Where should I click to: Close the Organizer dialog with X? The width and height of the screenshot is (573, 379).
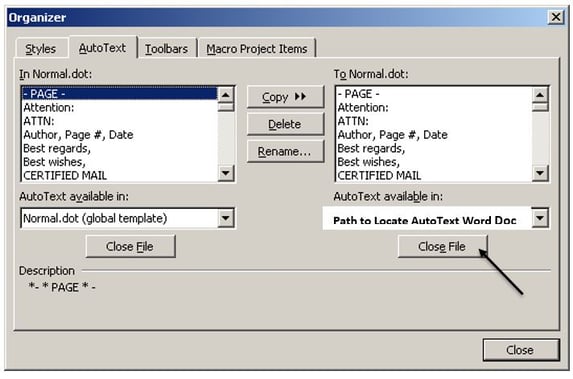556,17
